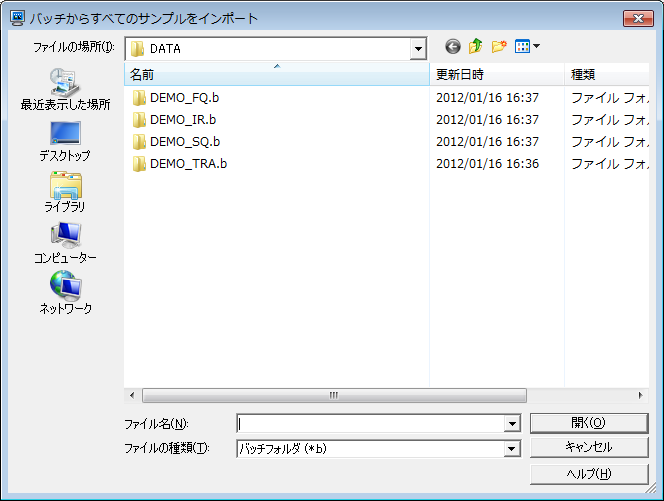Click the 開く(O) button
The width and height of the screenshot is (664, 501).
(x=589, y=423)
